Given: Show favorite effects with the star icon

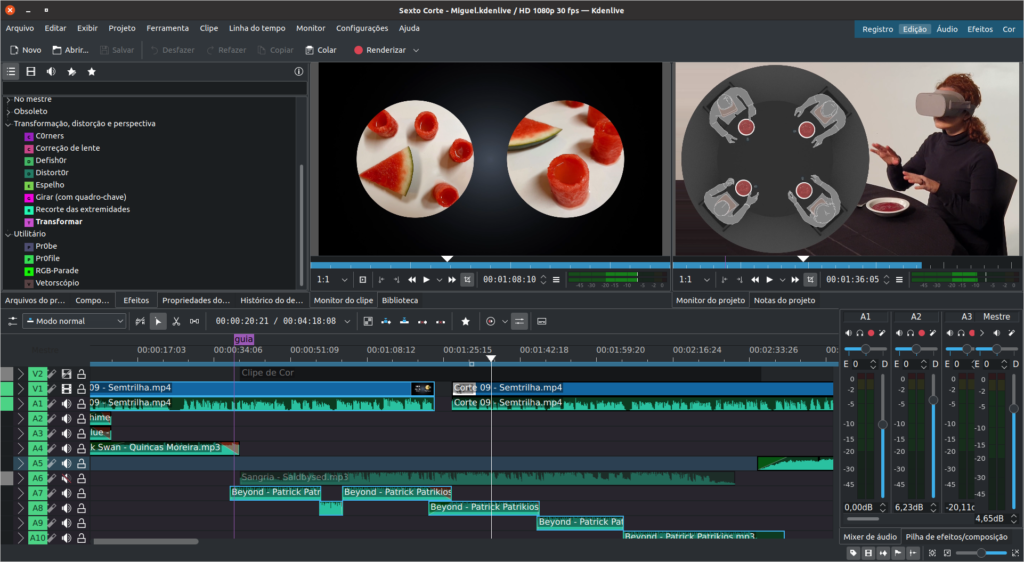Looking at the screenshot, I should click(x=91, y=72).
